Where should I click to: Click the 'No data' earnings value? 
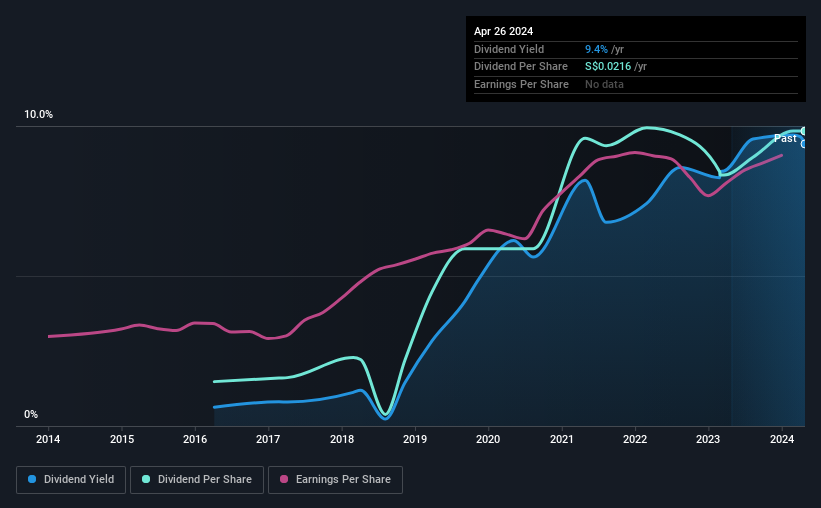(x=604, y=84)
